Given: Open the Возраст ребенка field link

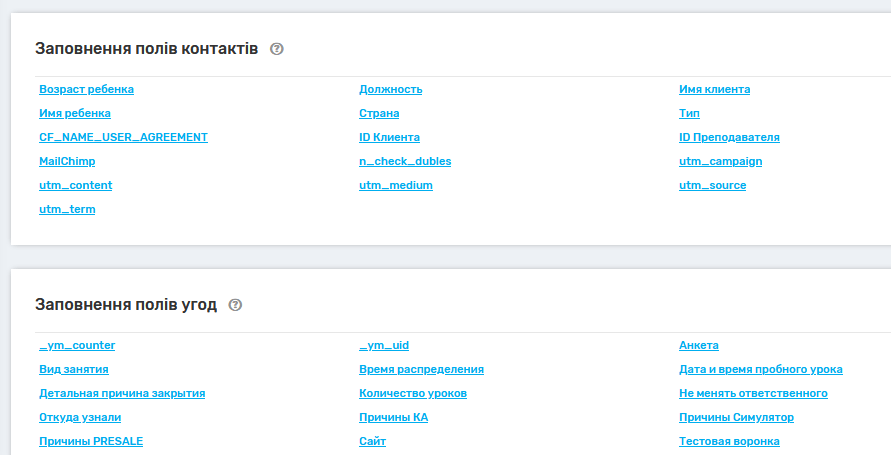Looking at the screenshot, I should point(86,89).
